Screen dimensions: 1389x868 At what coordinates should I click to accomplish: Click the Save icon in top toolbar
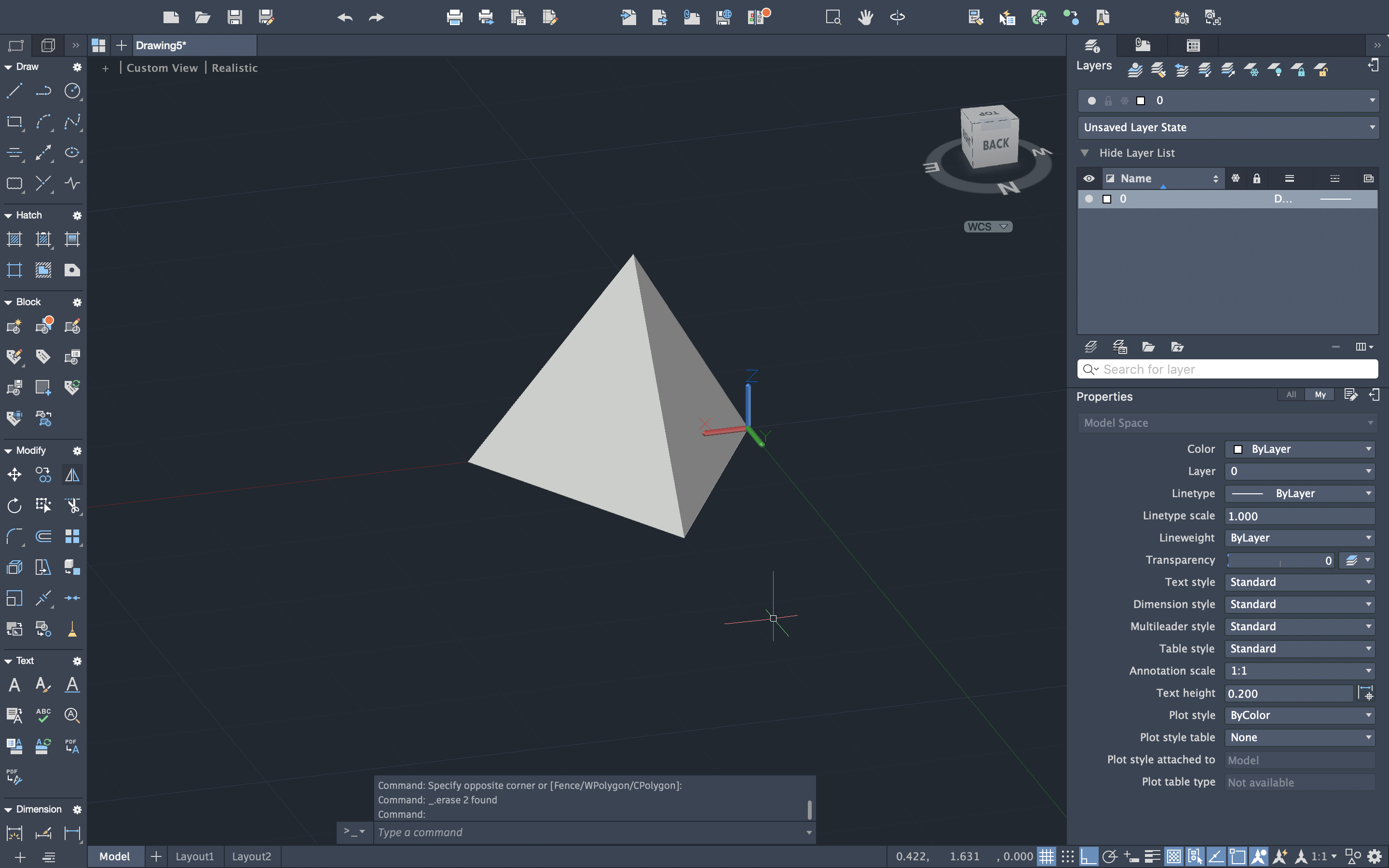click(x=234, y=17)
